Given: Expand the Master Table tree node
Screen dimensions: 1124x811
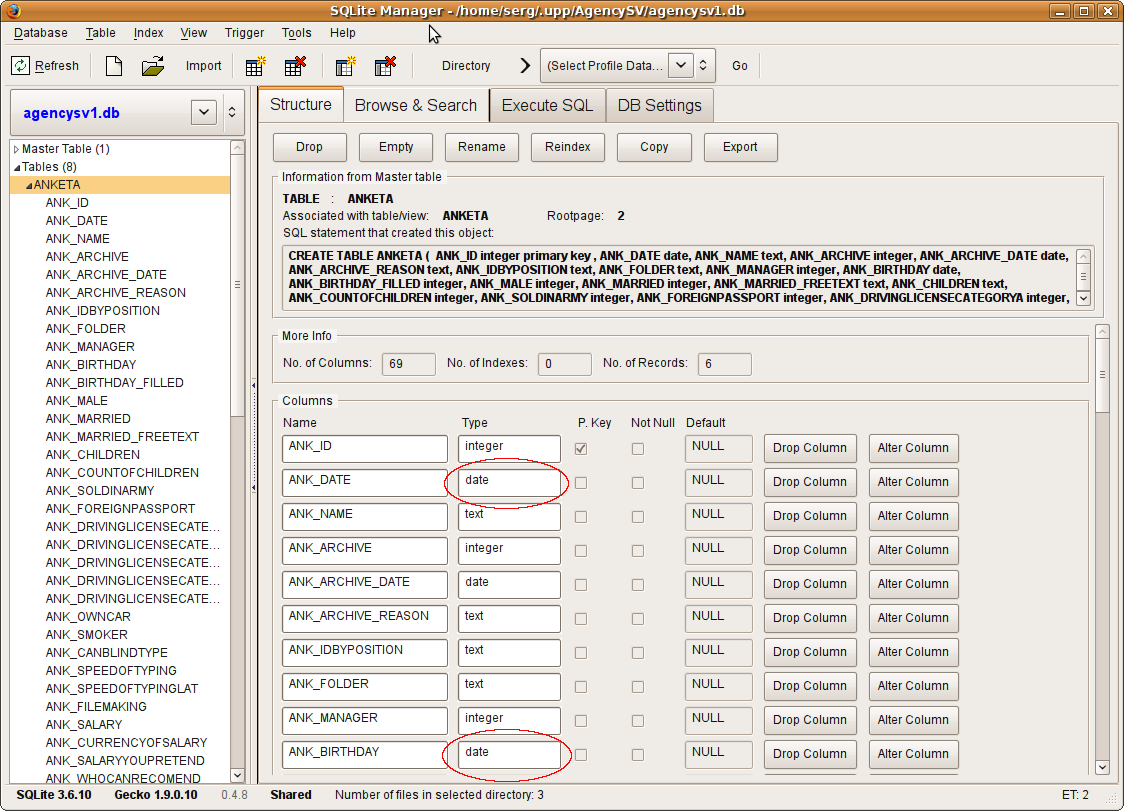Looking at the screenshot, I should [16, 149].
